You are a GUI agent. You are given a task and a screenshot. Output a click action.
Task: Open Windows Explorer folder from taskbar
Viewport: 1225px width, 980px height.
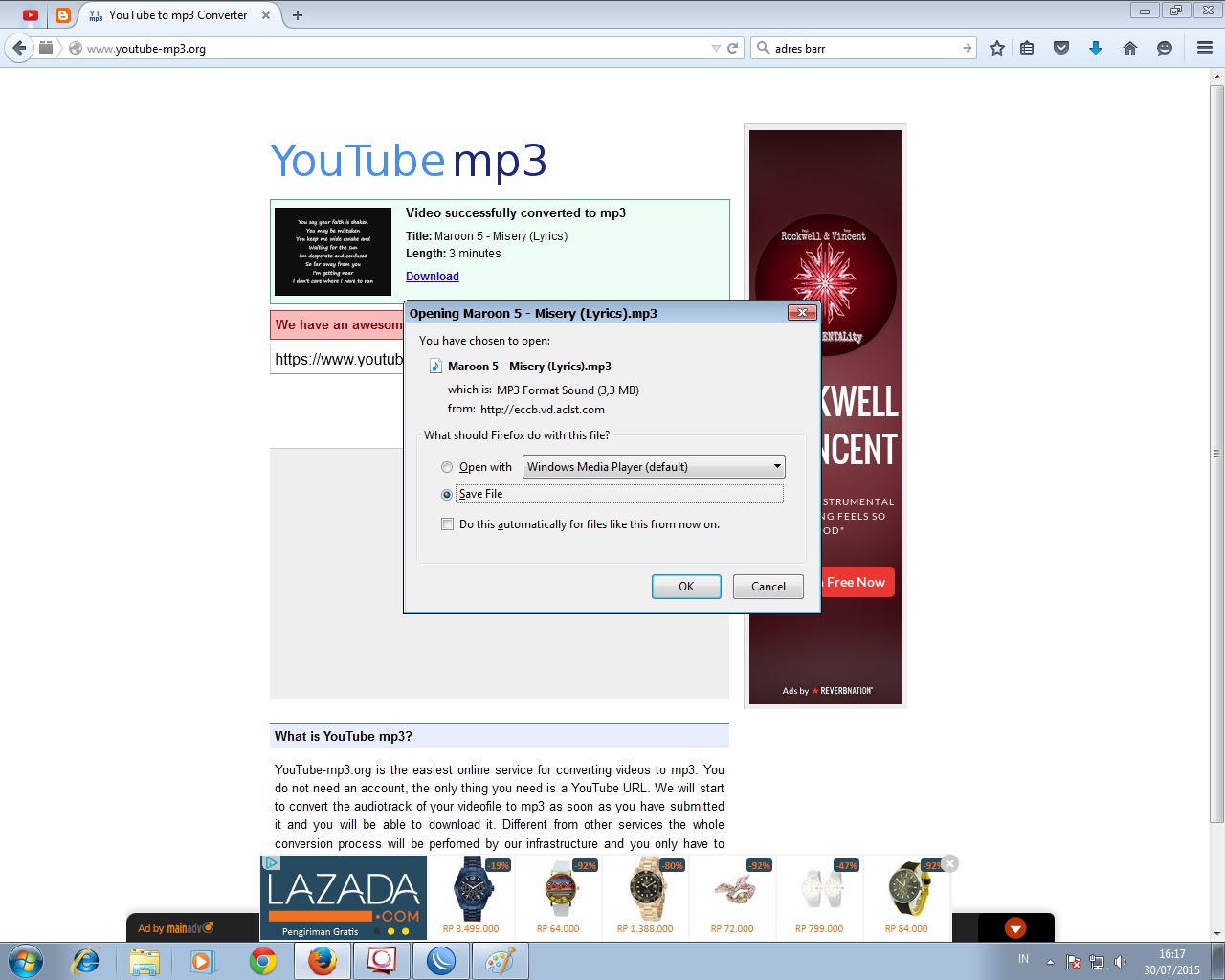145,961
